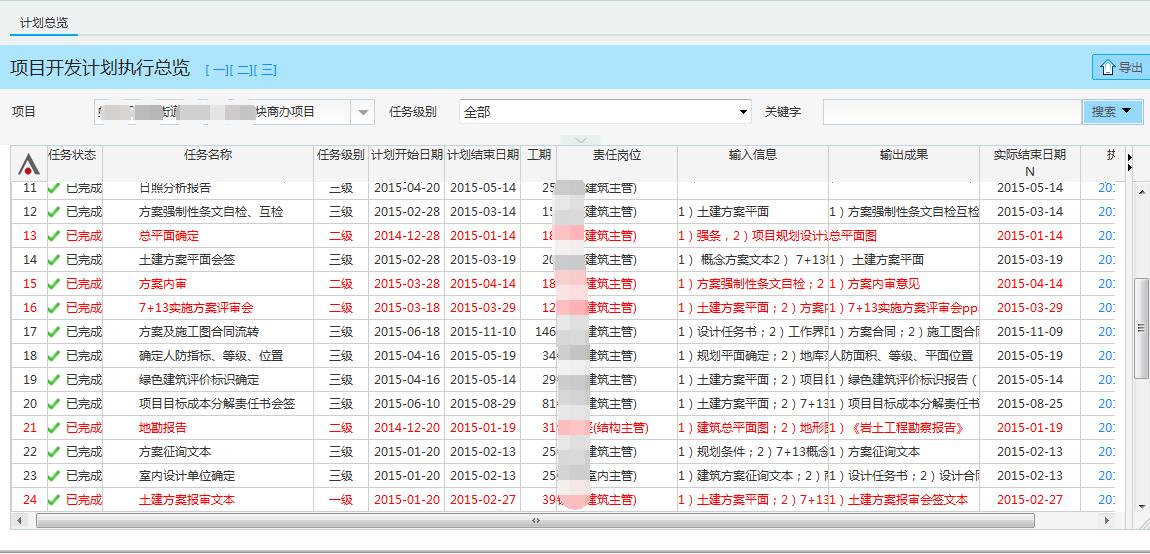Switch to the 计划总览 tab
1150x554 pixels.
[44, 22]
